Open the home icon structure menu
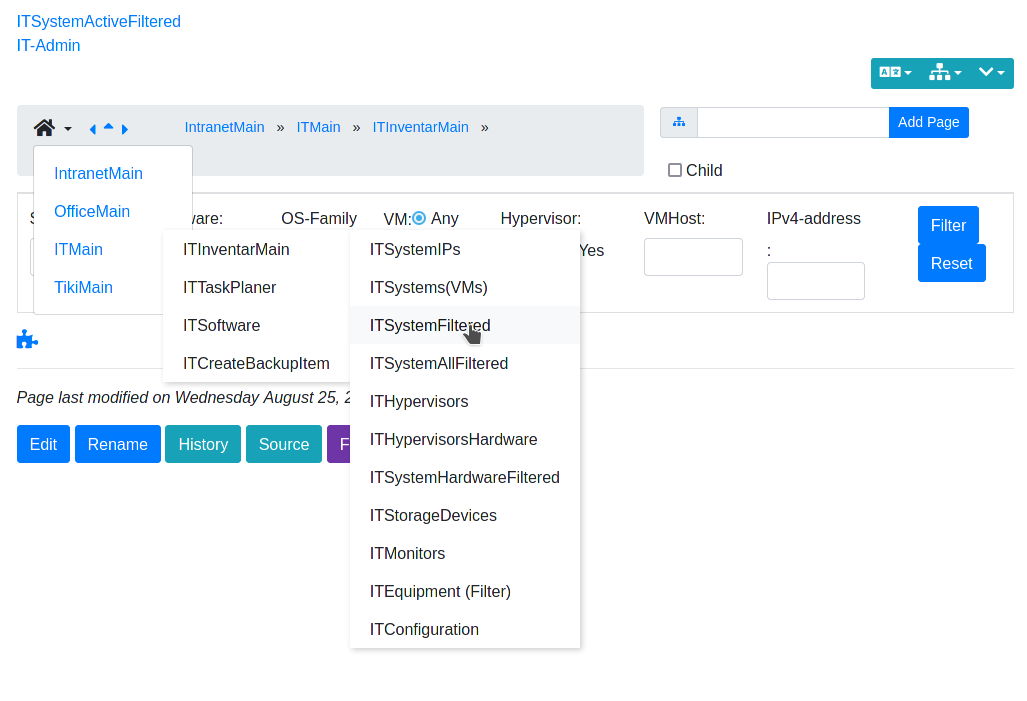 point(52,128)
